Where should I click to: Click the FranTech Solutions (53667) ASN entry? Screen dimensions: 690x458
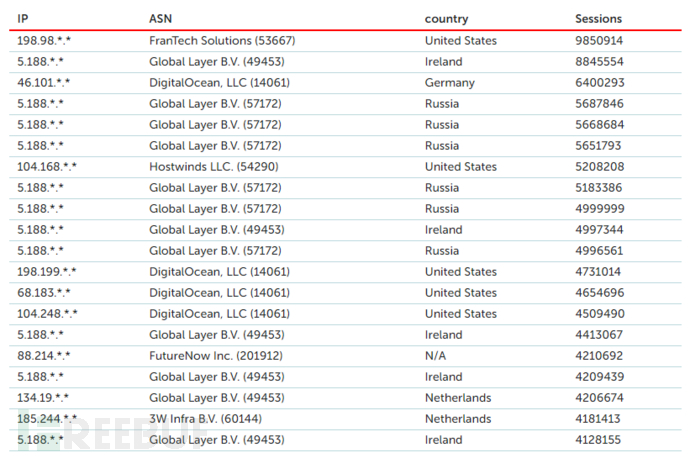222,41
